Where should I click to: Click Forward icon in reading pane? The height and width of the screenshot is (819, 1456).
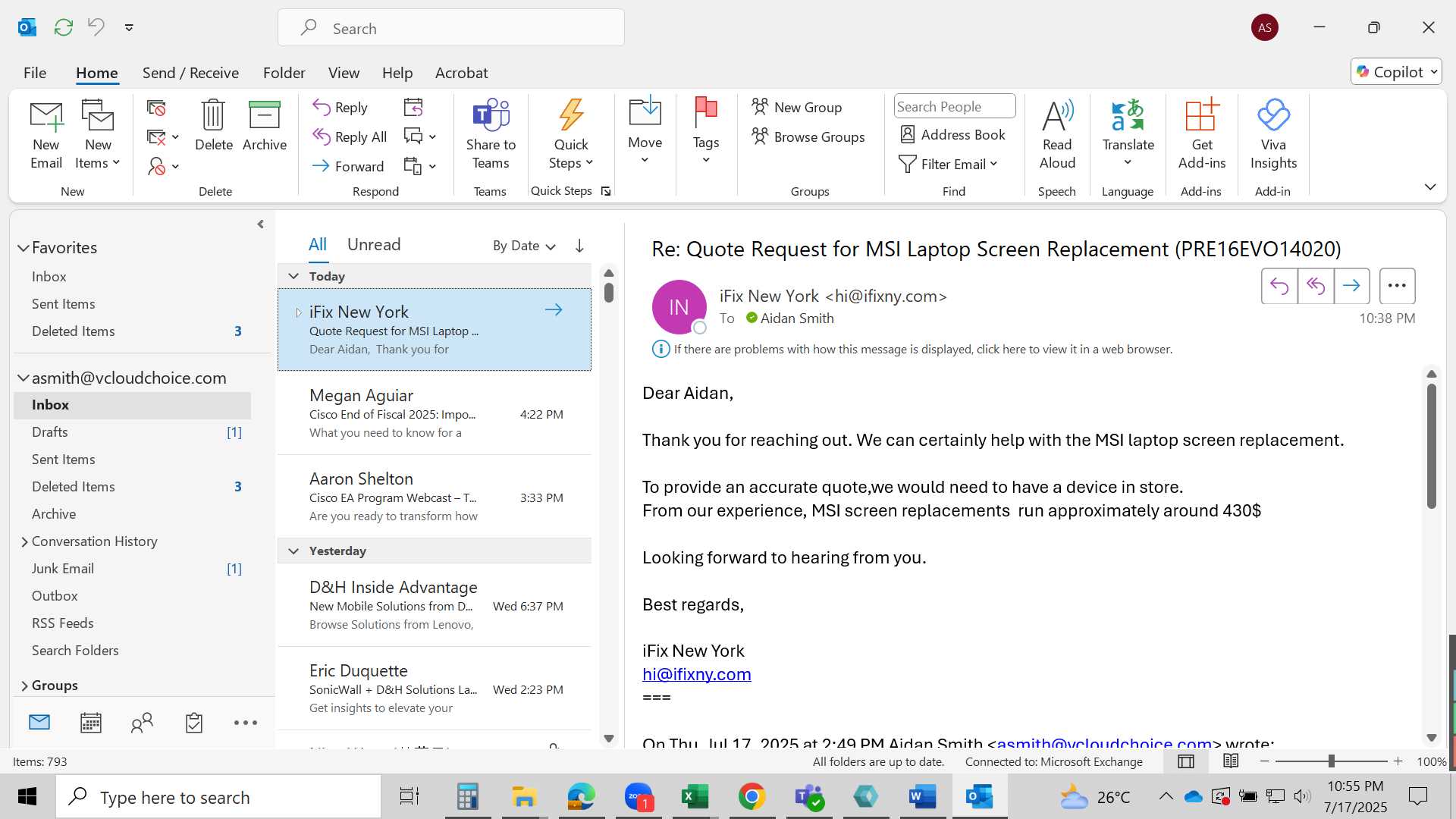[x=1351, y=286]
